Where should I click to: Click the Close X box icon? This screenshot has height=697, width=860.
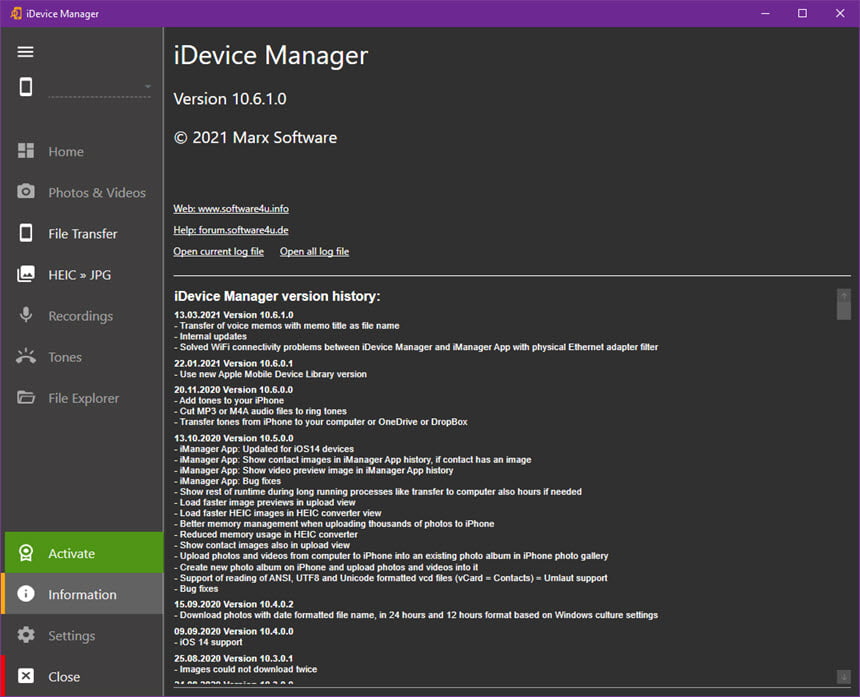pyautogui.click(x=25, y=676)
